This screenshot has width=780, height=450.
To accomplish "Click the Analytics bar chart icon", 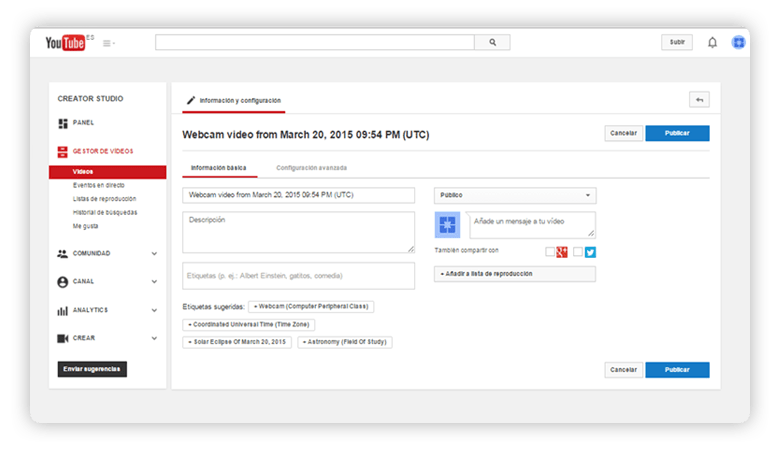I will point(62,311).
